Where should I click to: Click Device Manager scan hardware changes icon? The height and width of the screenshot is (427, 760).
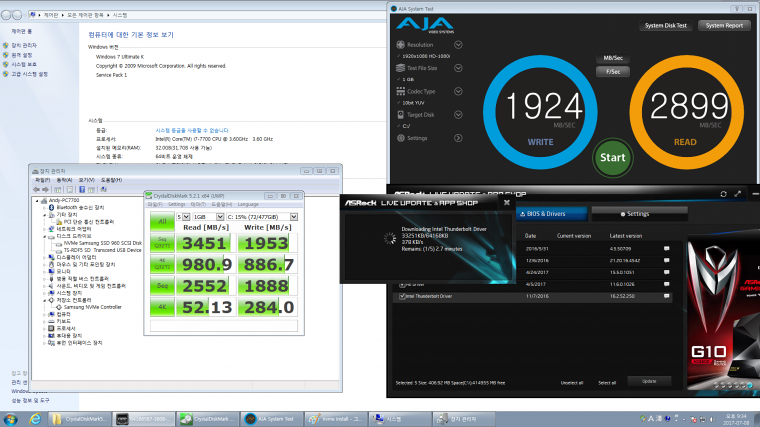[x=103, y=190]
